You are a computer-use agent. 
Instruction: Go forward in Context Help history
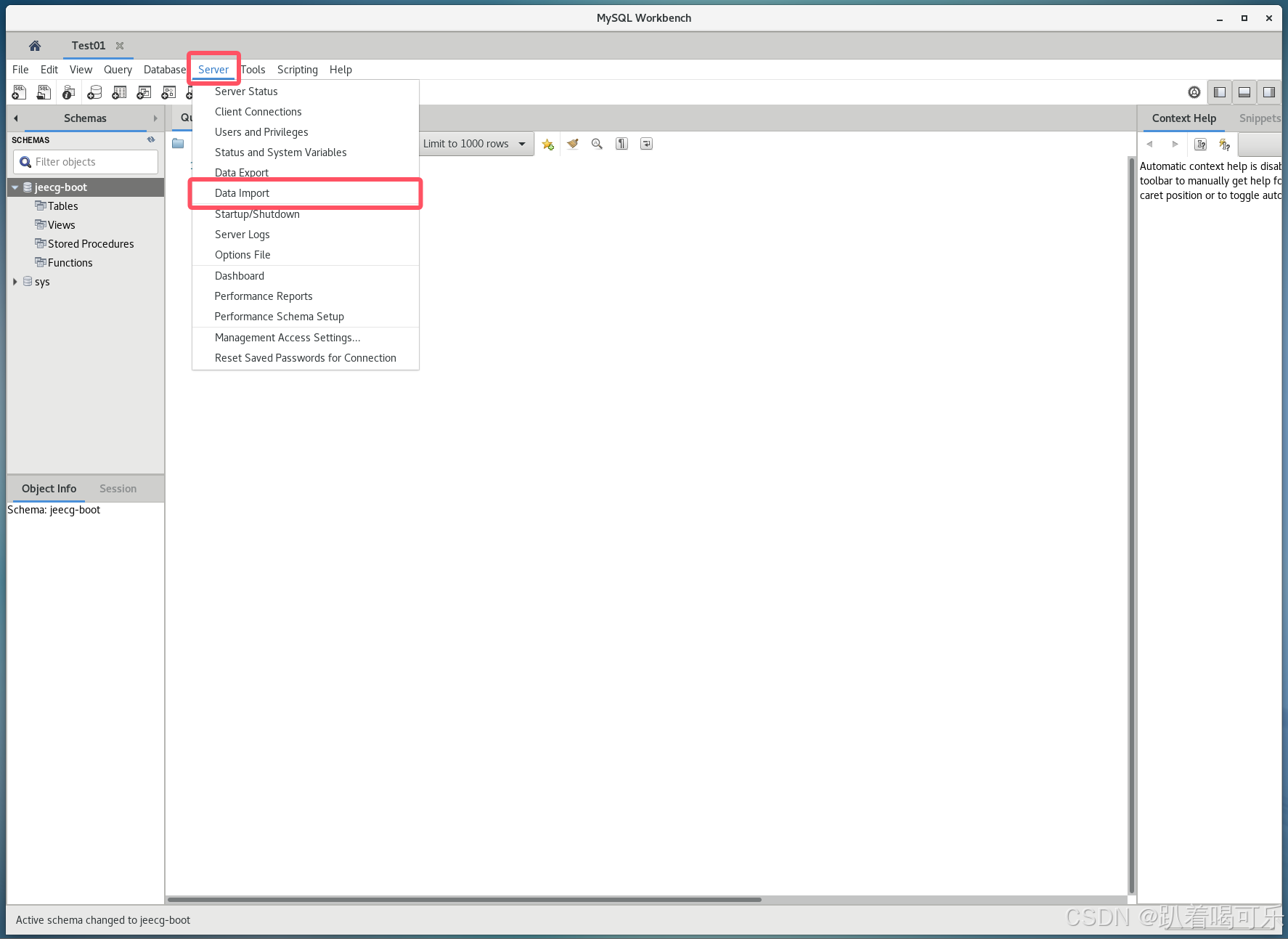1175,144
